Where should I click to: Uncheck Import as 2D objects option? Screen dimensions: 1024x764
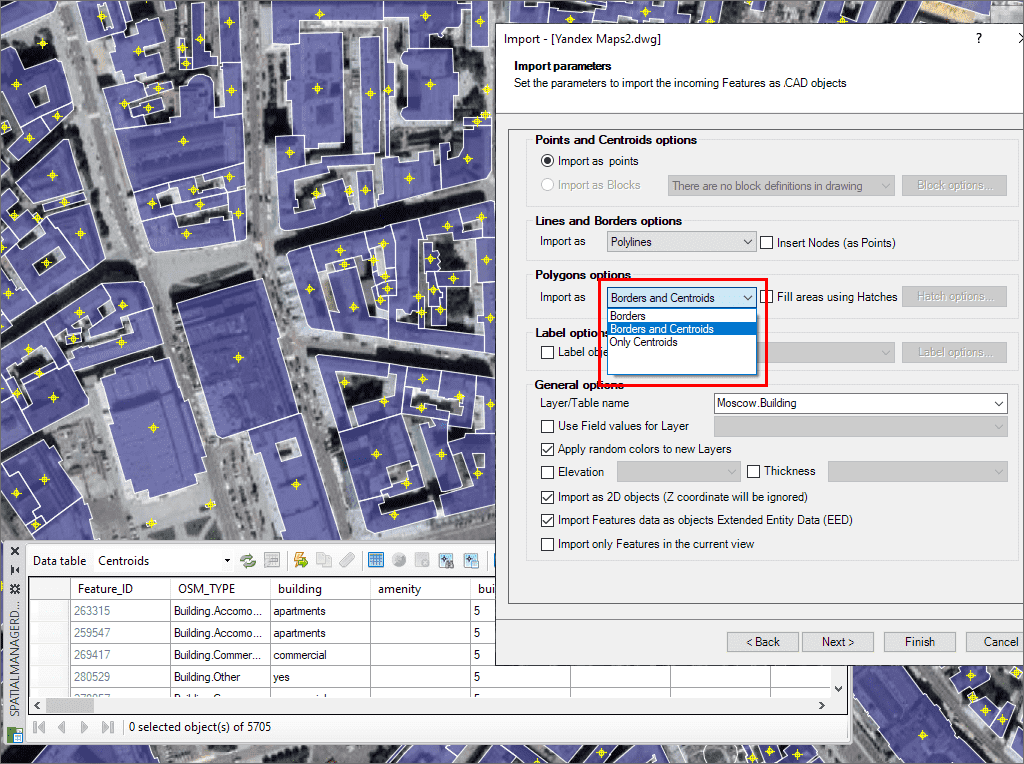tap(547, 498)
